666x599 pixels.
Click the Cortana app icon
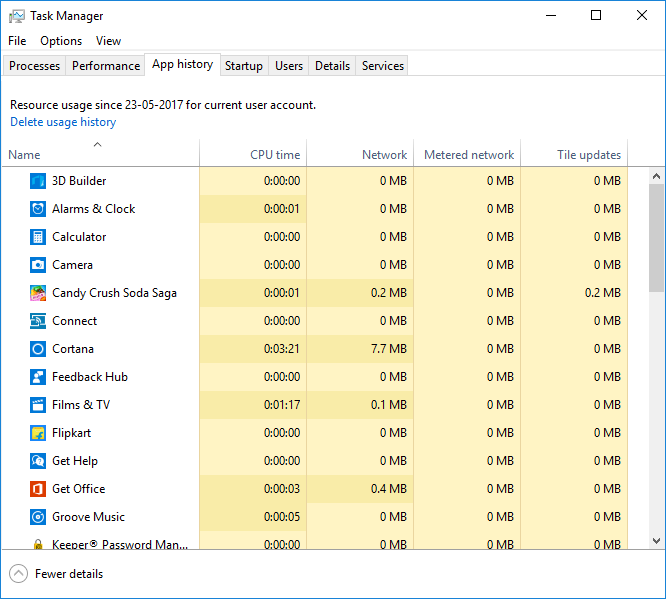37,349
